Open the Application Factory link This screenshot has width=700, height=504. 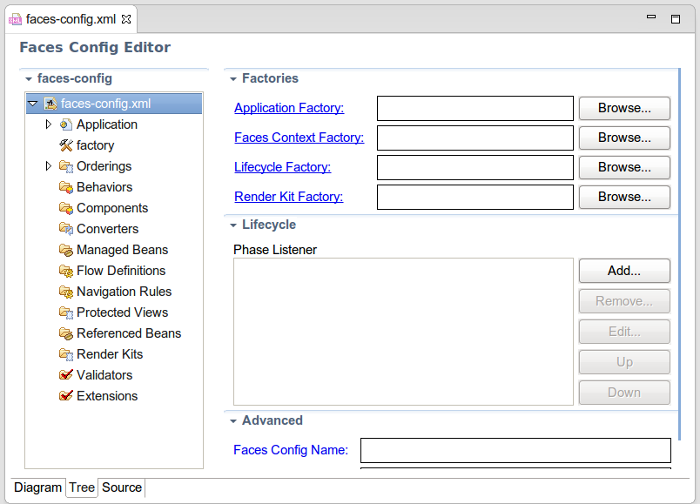click(x=289, y=108)
